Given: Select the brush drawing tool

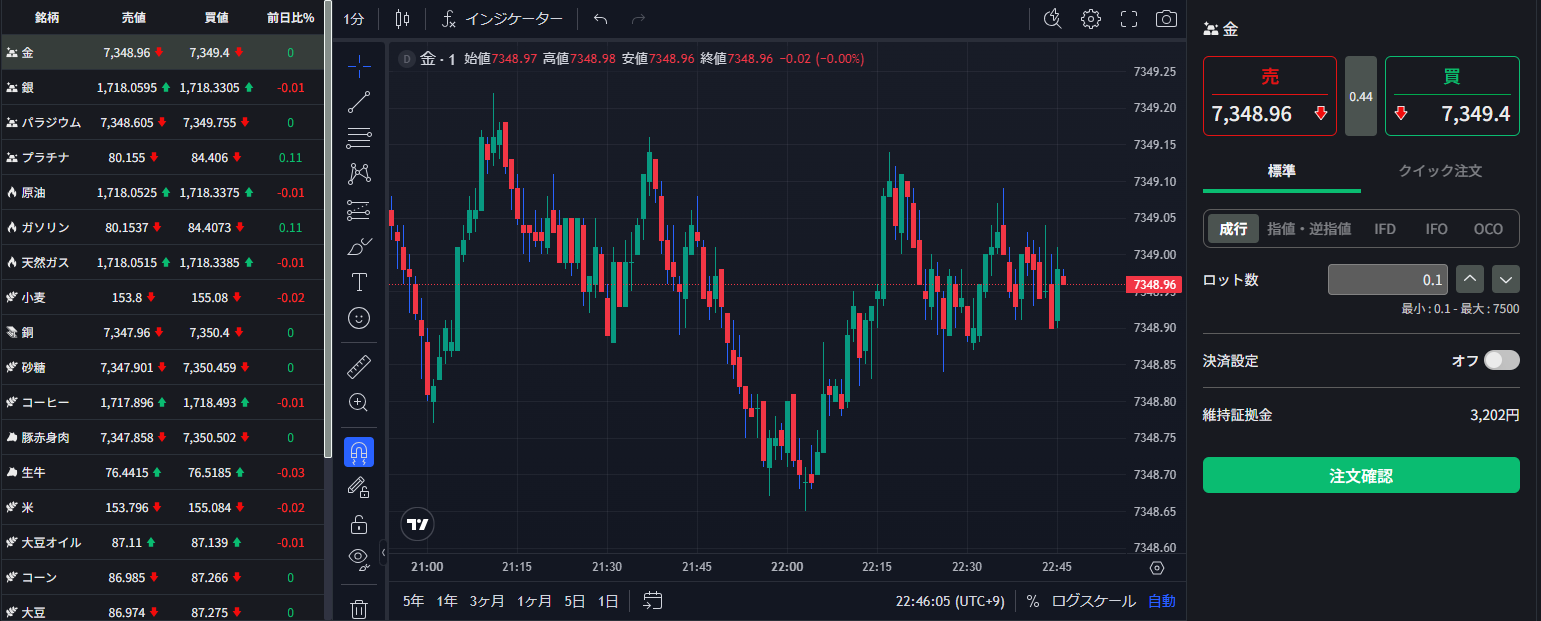Looking at the screenshot, I should click(x=359, y=246).
